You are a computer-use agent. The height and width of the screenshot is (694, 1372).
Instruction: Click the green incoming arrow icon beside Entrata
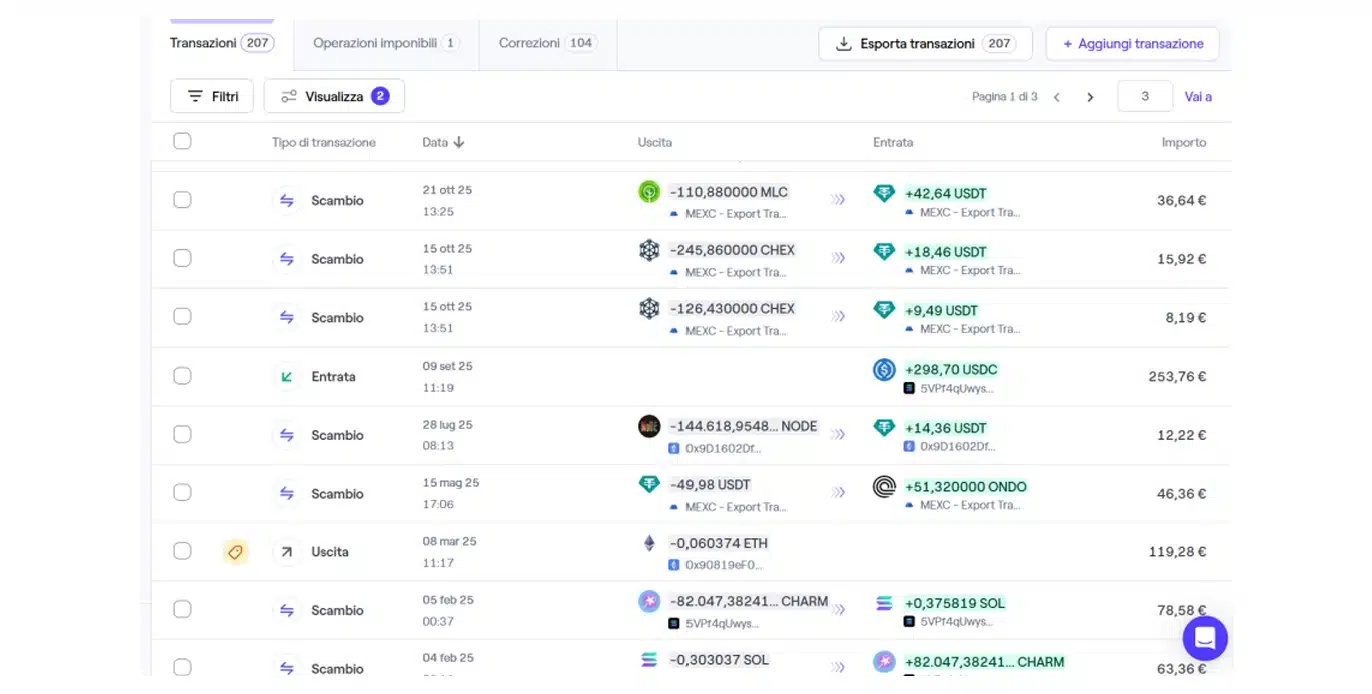(287, 376)
